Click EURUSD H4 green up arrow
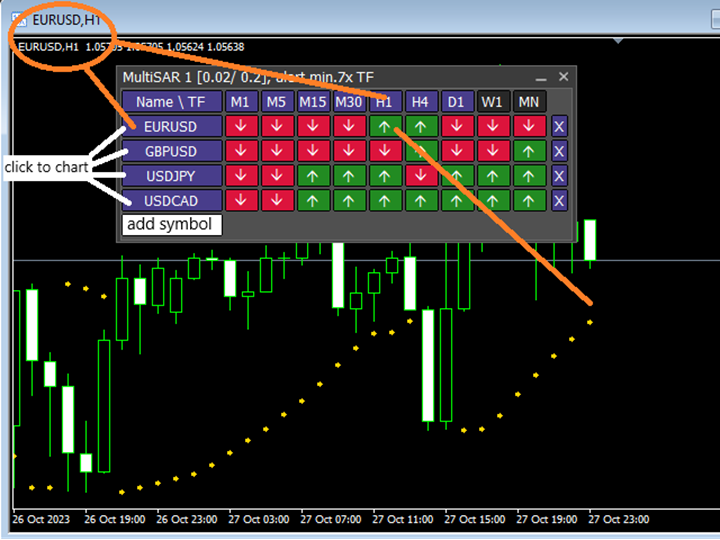 click(421, 127)
